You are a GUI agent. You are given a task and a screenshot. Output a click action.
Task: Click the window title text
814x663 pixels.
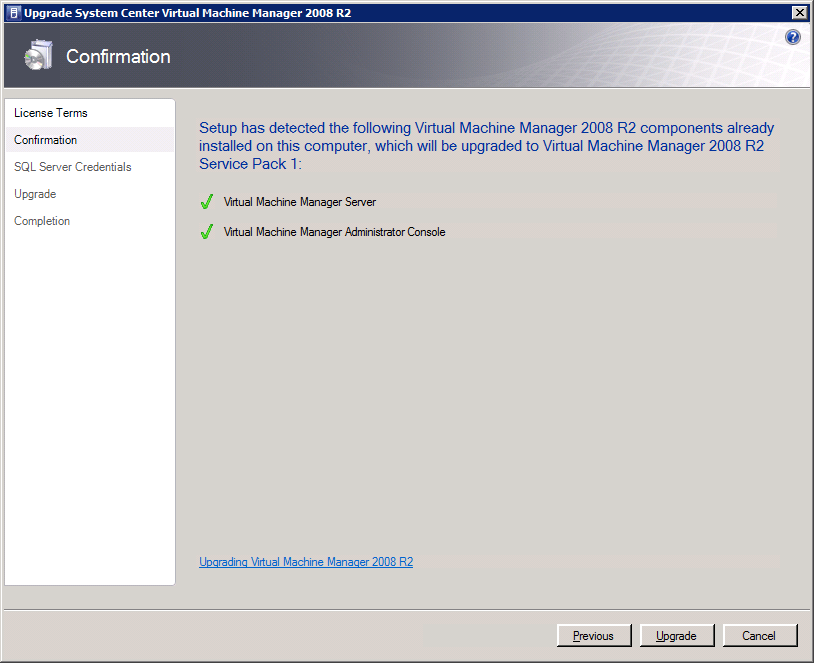[187, 13]
